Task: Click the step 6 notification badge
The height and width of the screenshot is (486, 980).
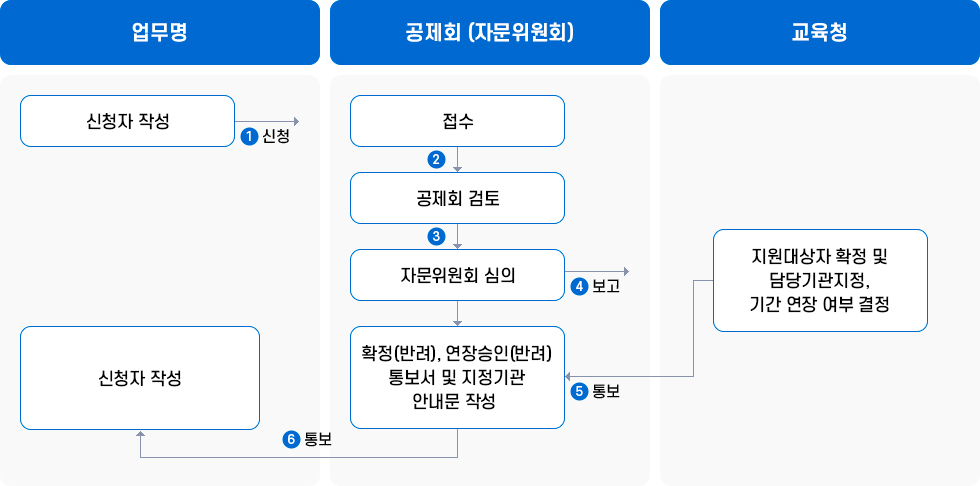Action: 292,439
